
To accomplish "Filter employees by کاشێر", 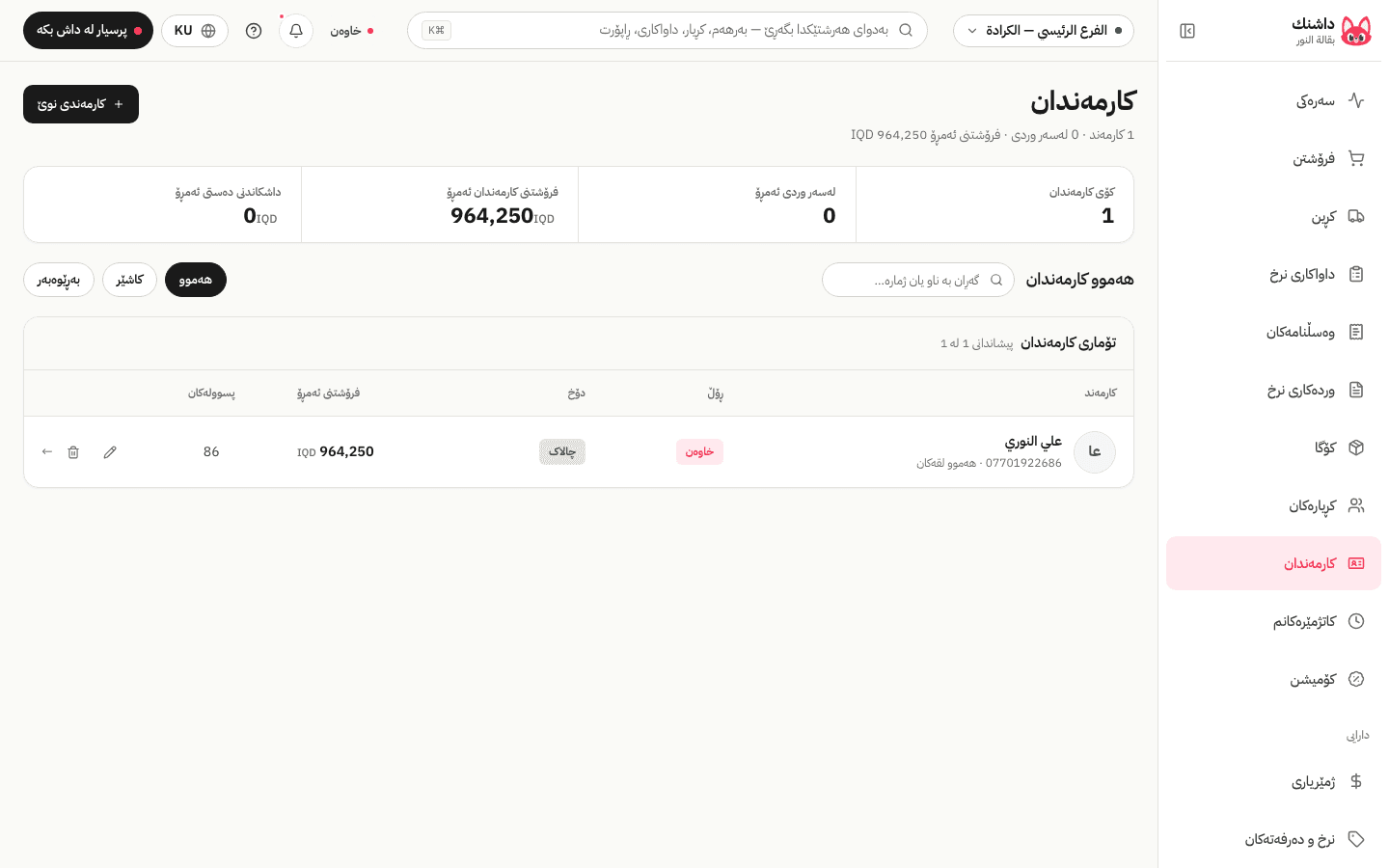I will pos(129,280).
